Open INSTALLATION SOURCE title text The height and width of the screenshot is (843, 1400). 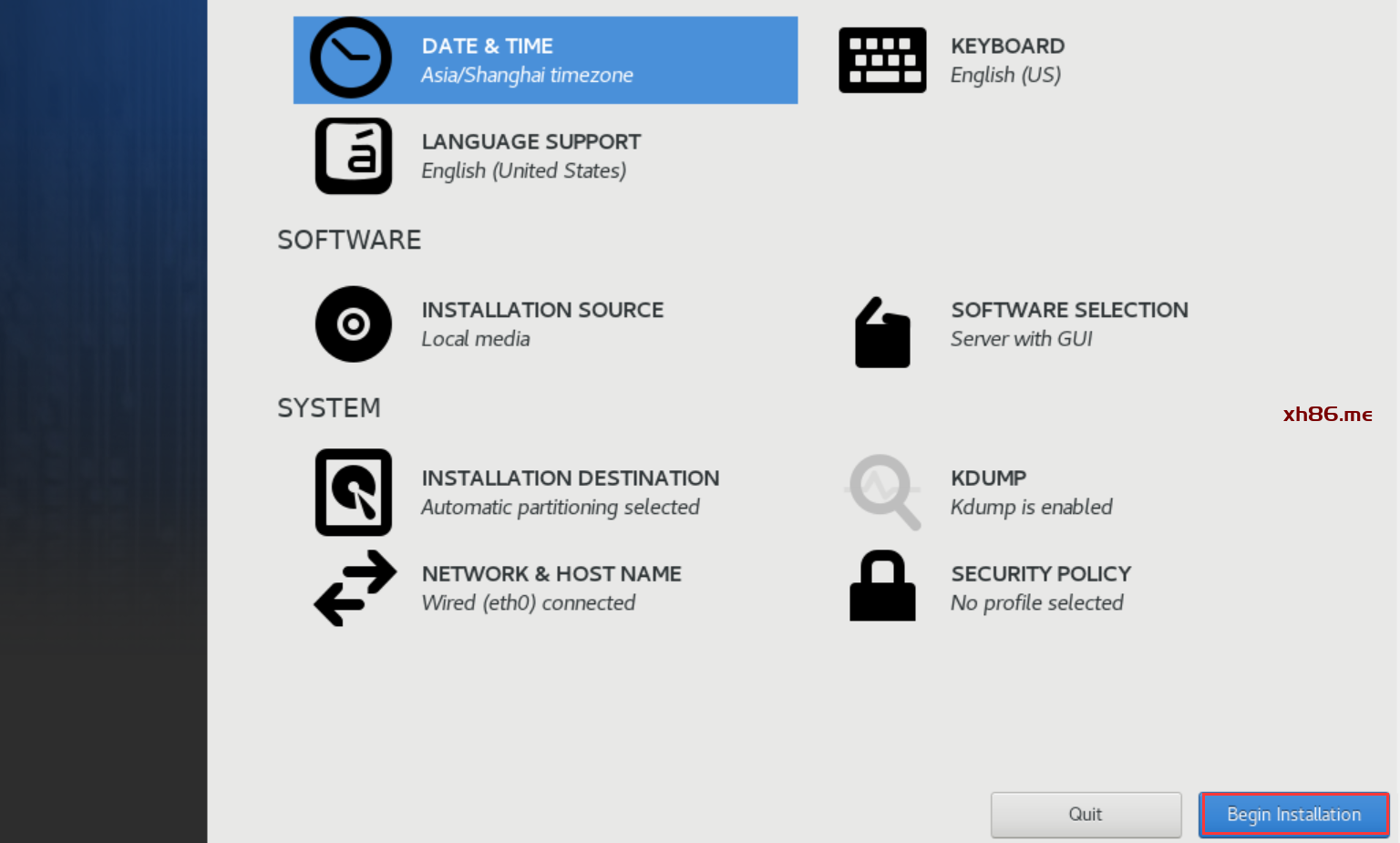coord(542,310)
